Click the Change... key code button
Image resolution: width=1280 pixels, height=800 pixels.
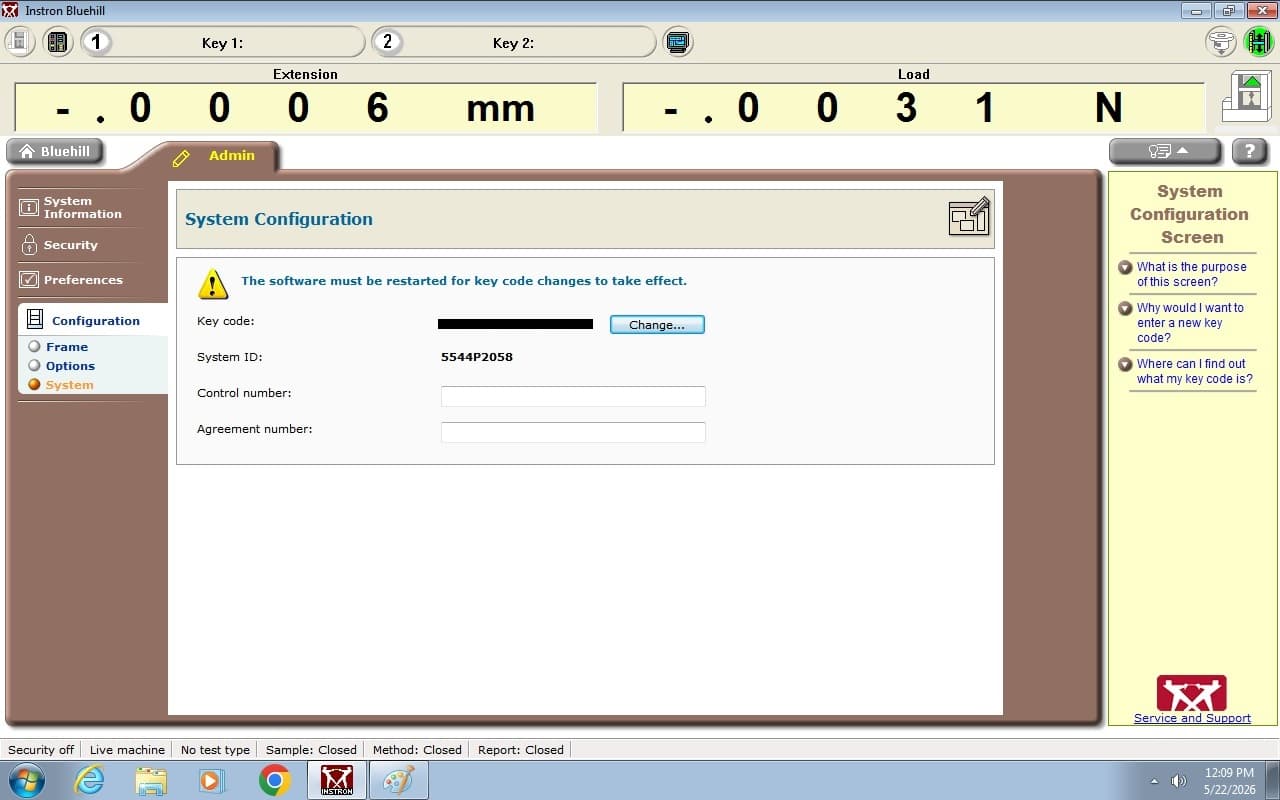(657, 325)
